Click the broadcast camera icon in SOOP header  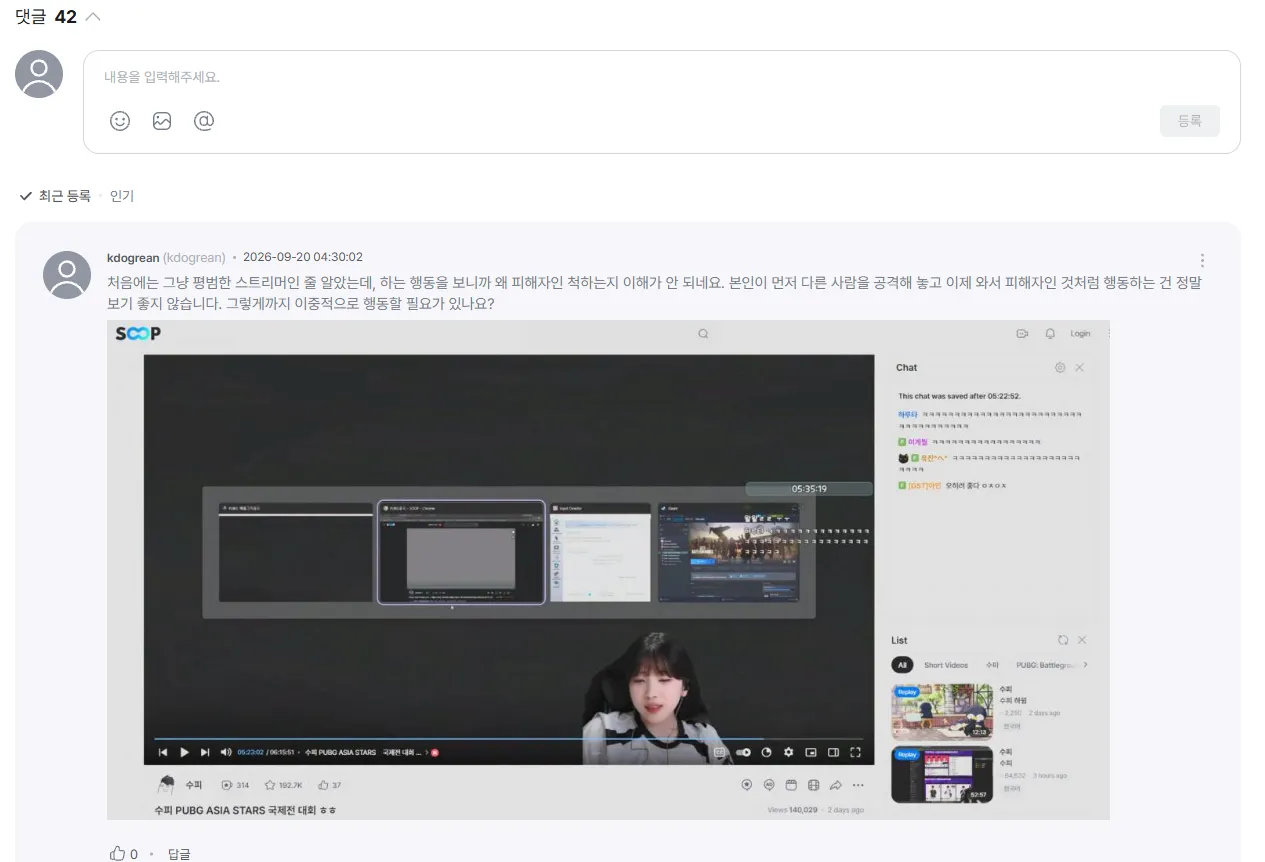click(x=1022, y=334)
